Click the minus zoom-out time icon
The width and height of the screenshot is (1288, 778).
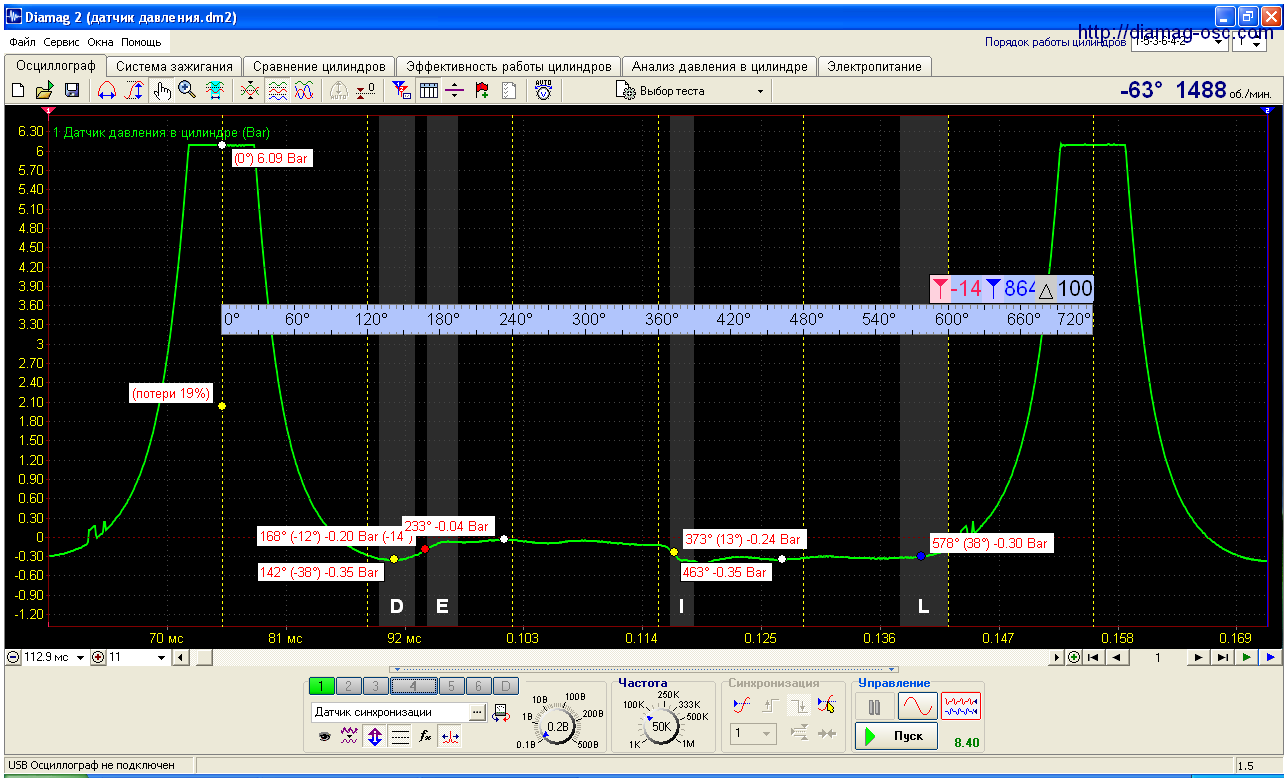click(12, 657)
